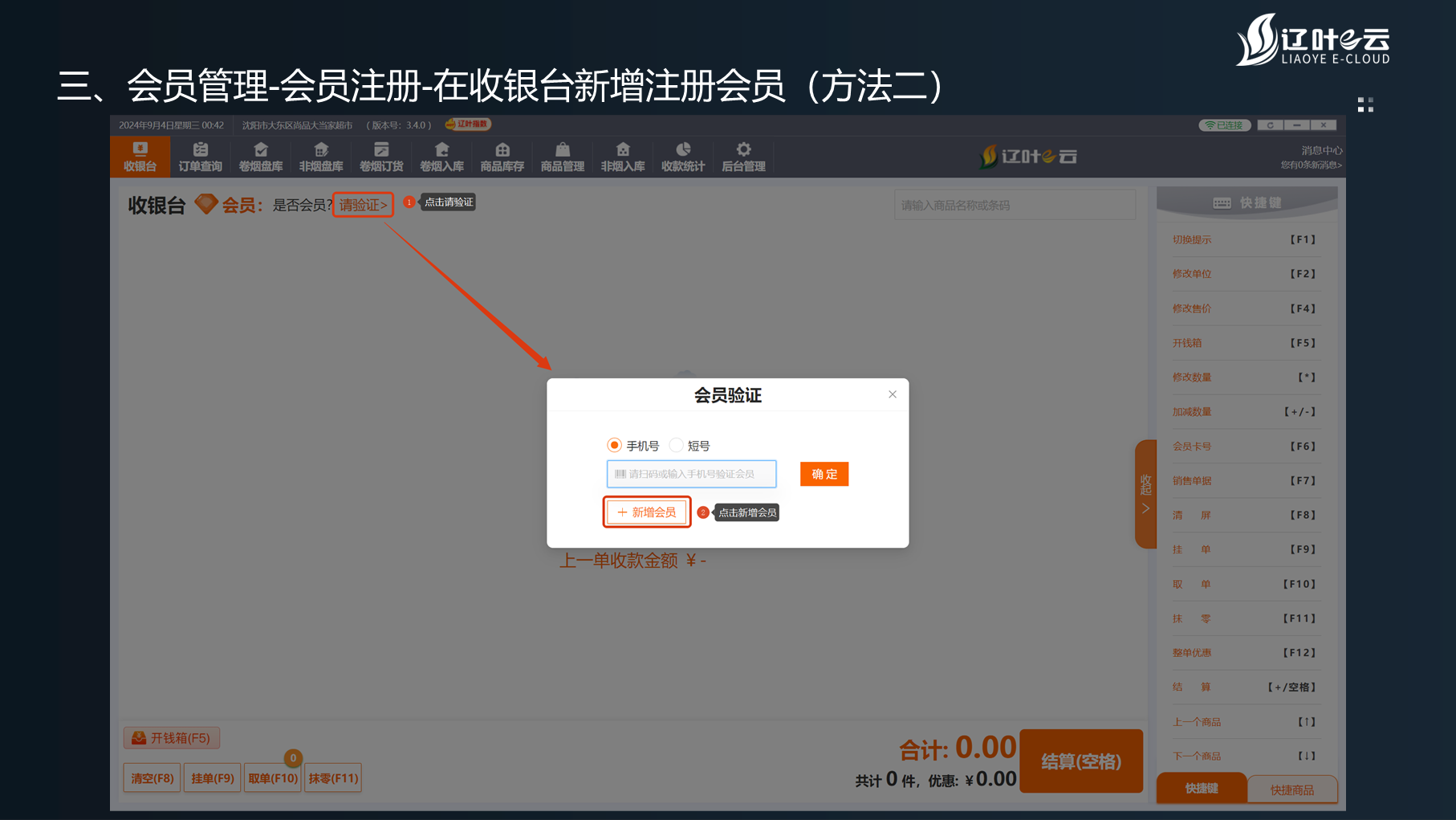The height and width of the screenshot is (820, 1456).
Task: Collapse the shortcut panel with 收起 handle
Action: (x=1145, y=494)
